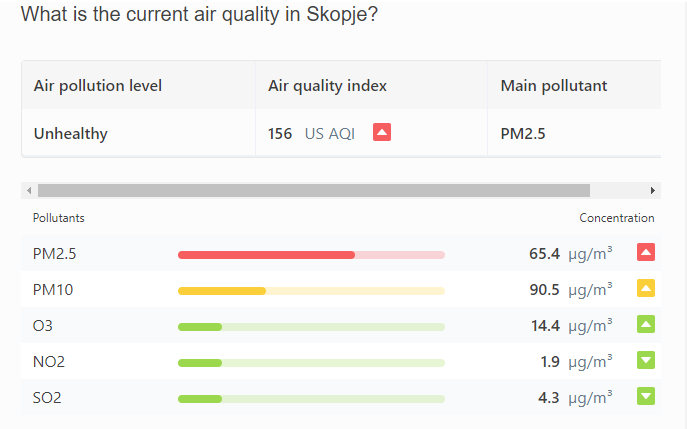Click the PM2.5 red concentration bar
The width and height of the screenshot is (687, 429).
[x=266, y=255]
